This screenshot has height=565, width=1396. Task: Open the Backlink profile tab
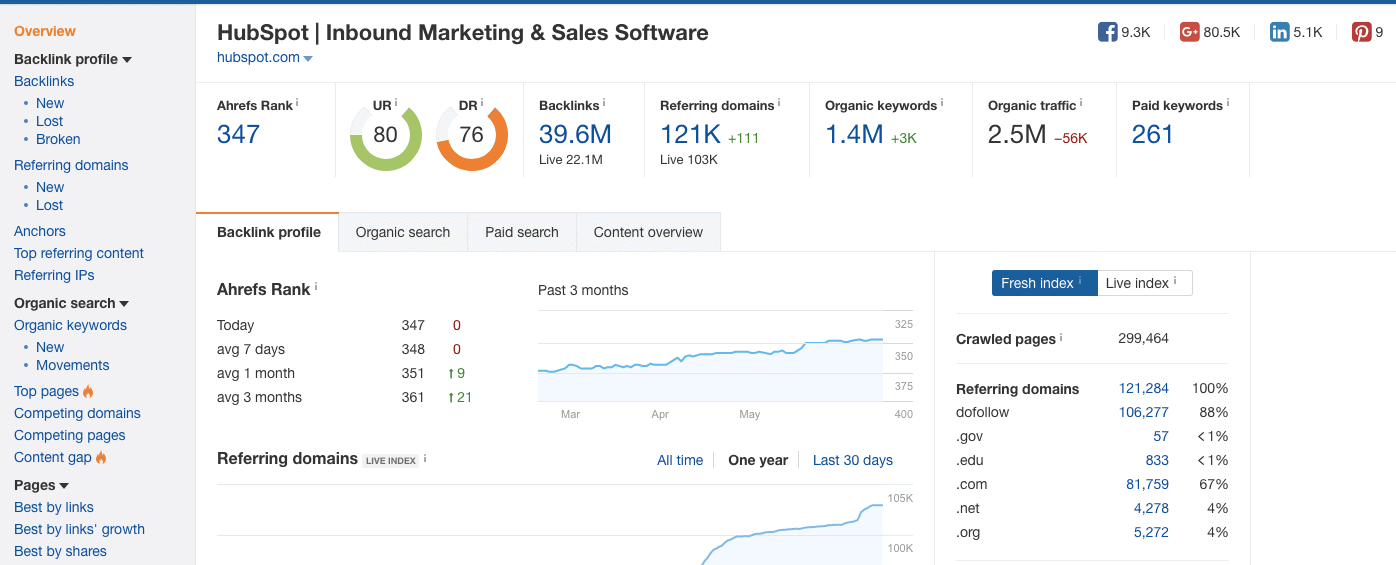pos(268,232)
